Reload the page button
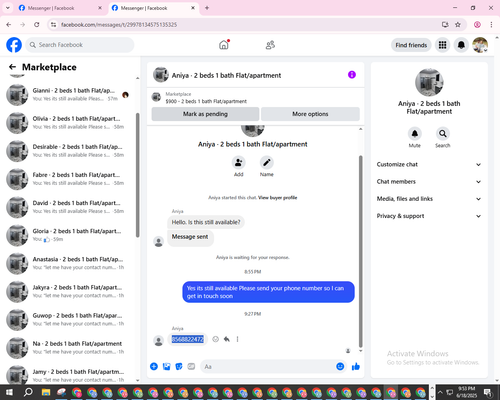This screenshot has height=400, width=500. coord(37,24)
